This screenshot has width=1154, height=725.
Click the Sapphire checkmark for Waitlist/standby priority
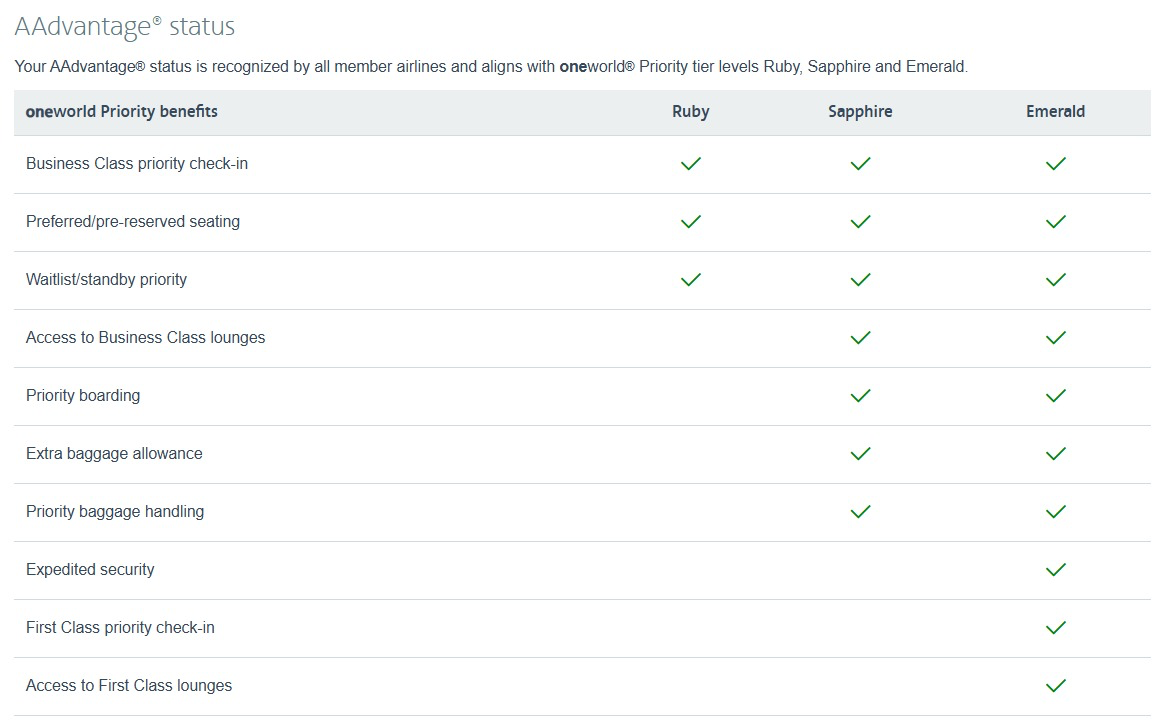point(860,280)
